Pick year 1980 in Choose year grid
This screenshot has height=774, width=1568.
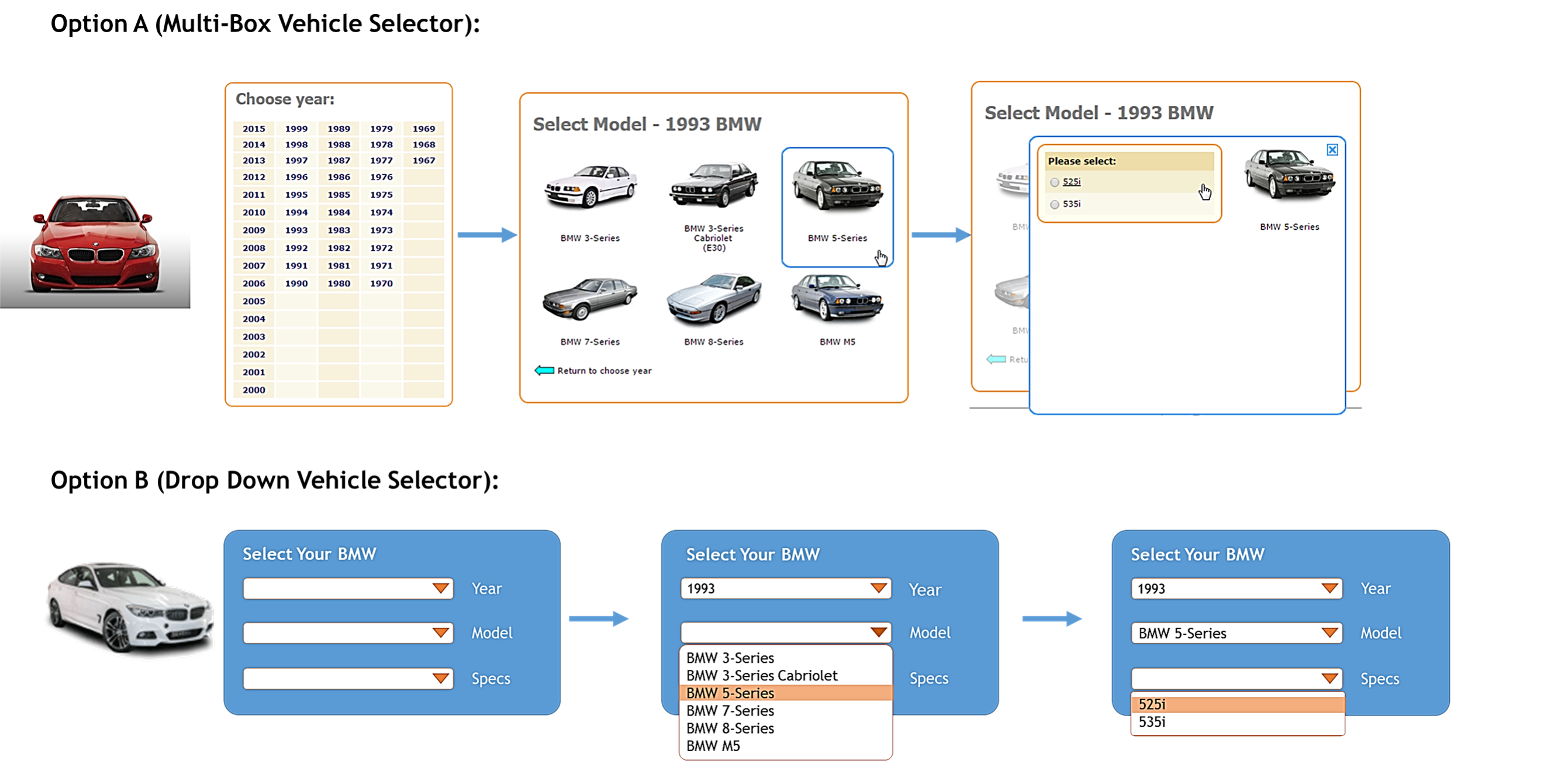(x=339, y=284)
